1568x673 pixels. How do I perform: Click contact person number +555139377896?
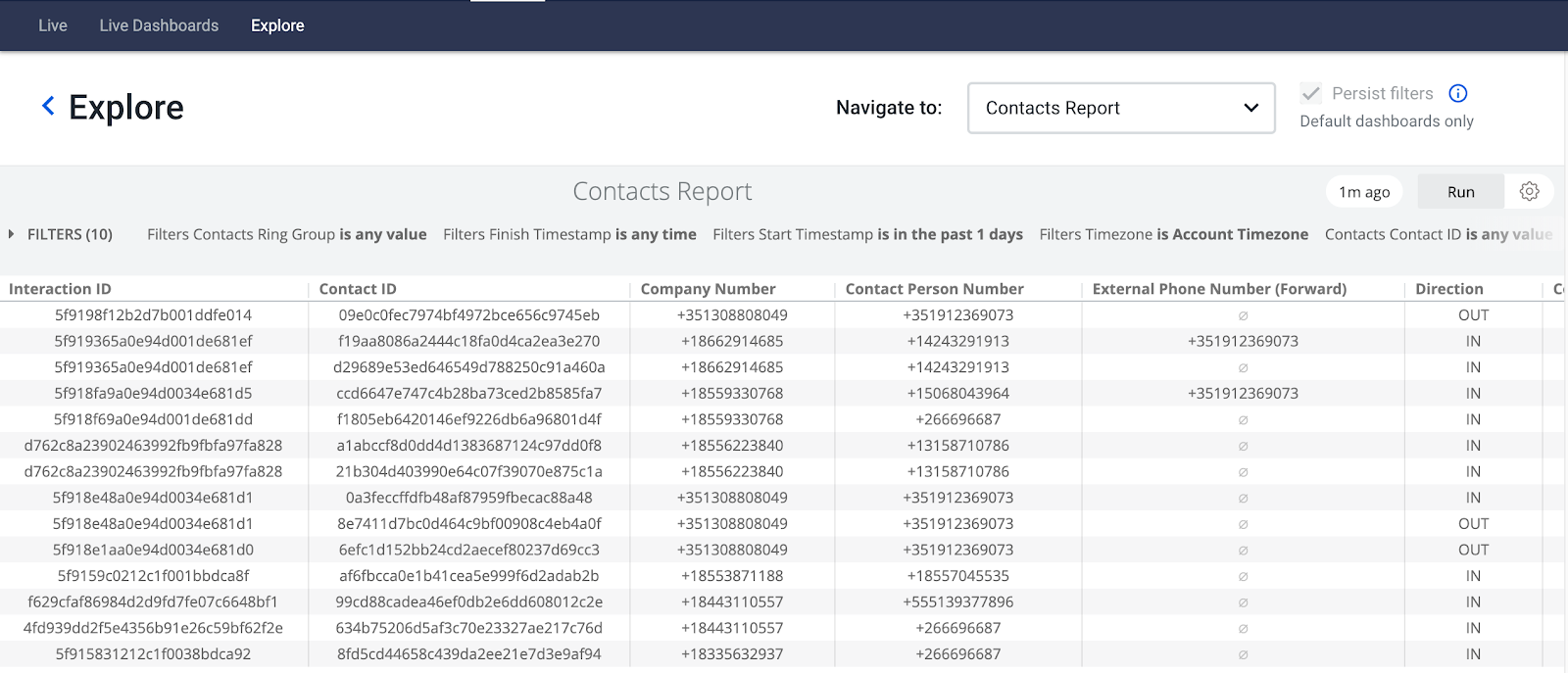pyautogui.click(x=957, y=601)
